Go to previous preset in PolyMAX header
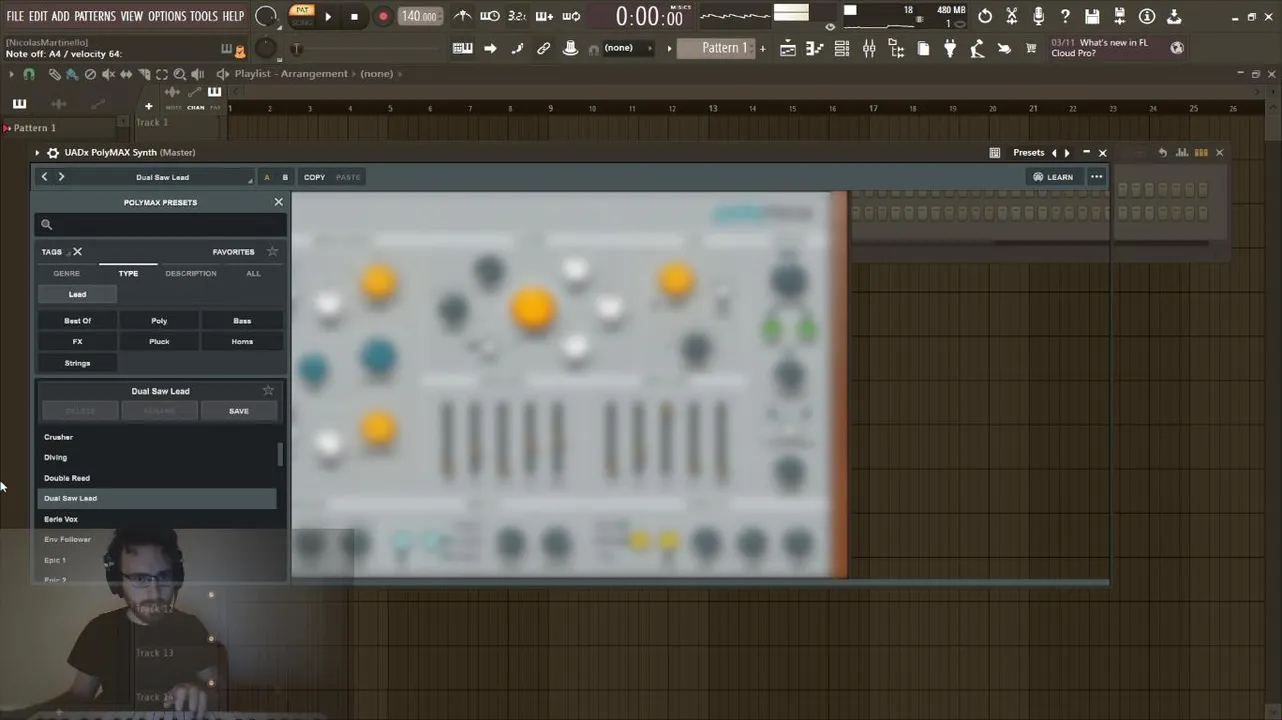This screenshot has width=1282, height=720. (x=44, y=177)
